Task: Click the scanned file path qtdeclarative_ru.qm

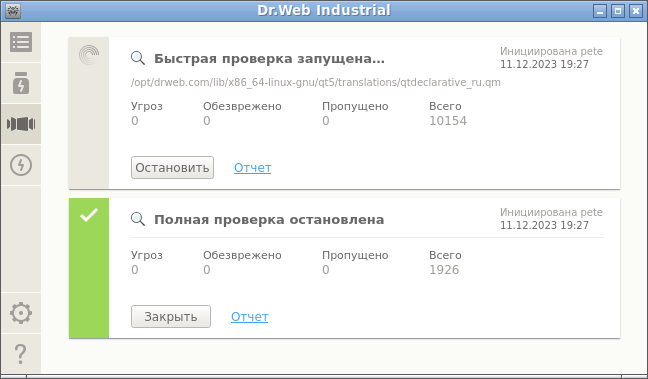Action: click(x=316, y=82)
